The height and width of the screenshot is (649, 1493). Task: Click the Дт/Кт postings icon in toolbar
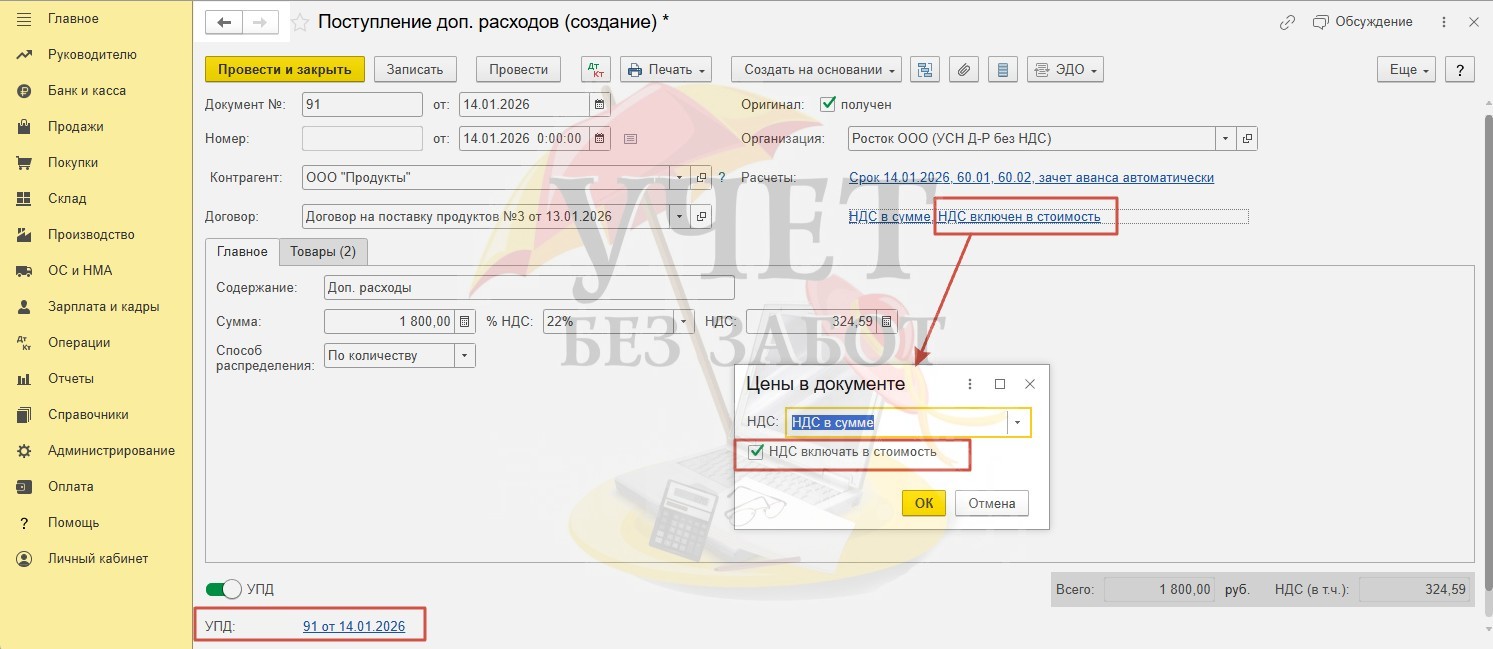pos(596,70)
